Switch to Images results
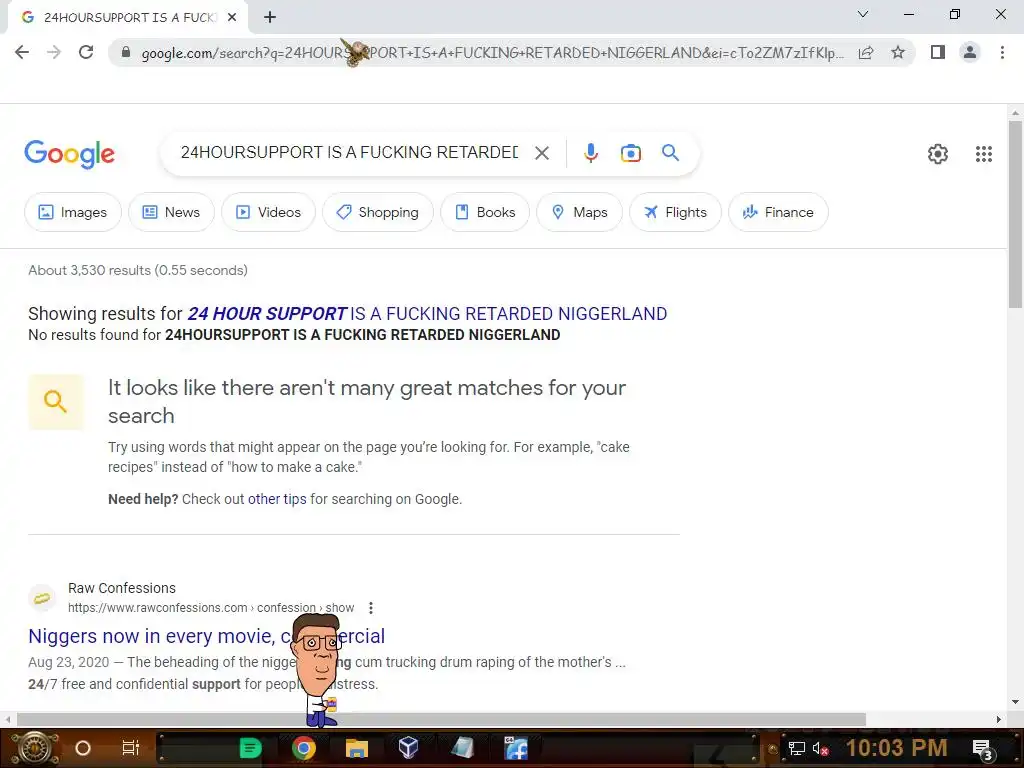This screenshot has height=768, width=1024. tap(72, 212)
